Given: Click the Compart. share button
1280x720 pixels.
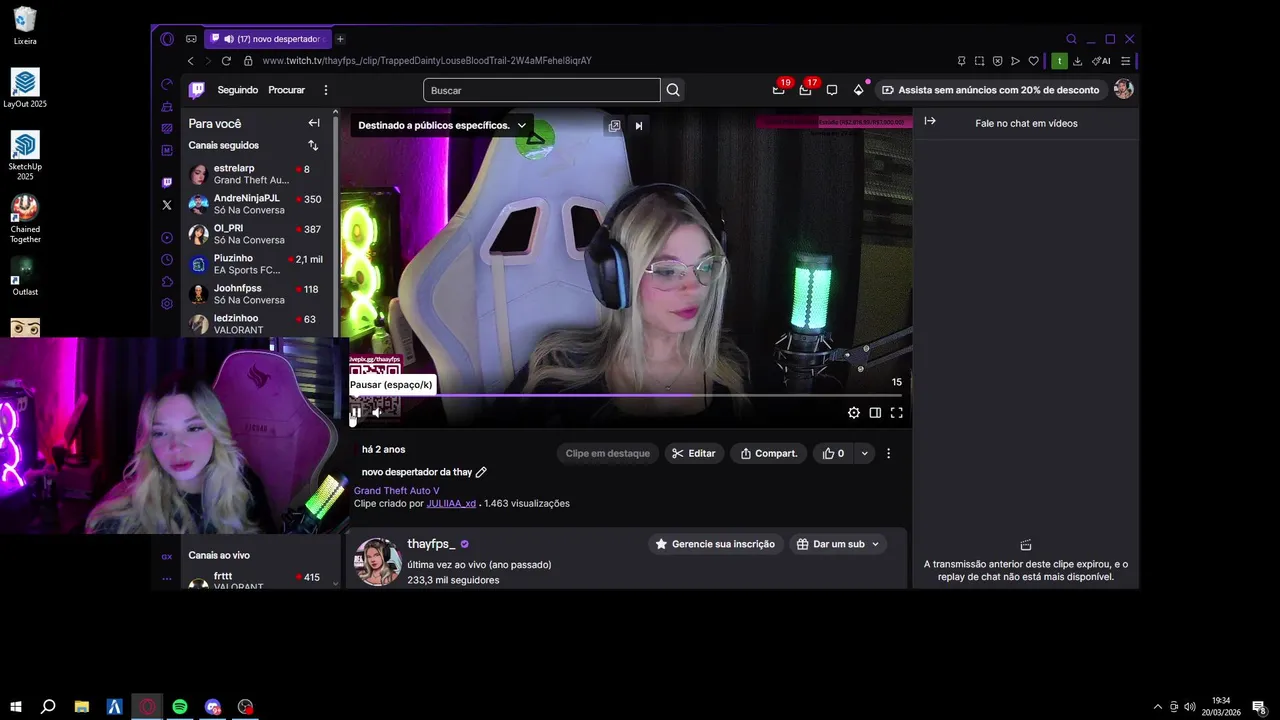Looking at the screenshot, I should tap(769, 453).
